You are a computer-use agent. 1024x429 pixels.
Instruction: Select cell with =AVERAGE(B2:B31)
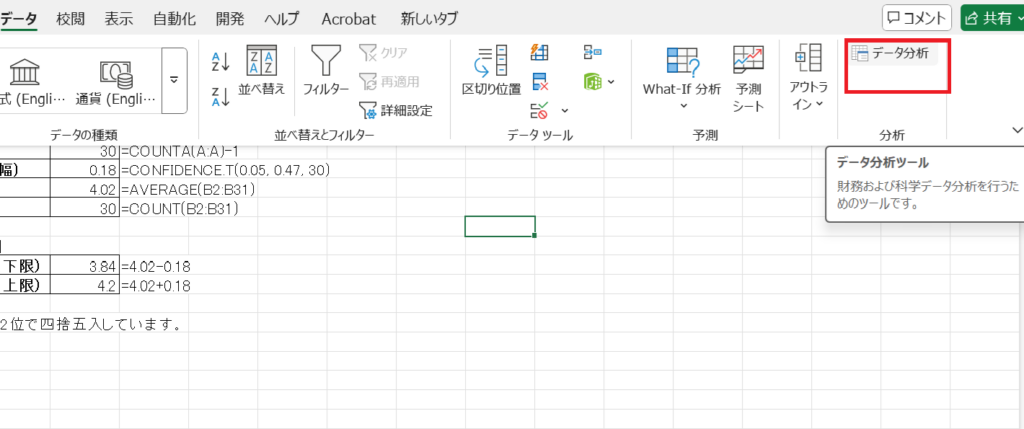188,189
